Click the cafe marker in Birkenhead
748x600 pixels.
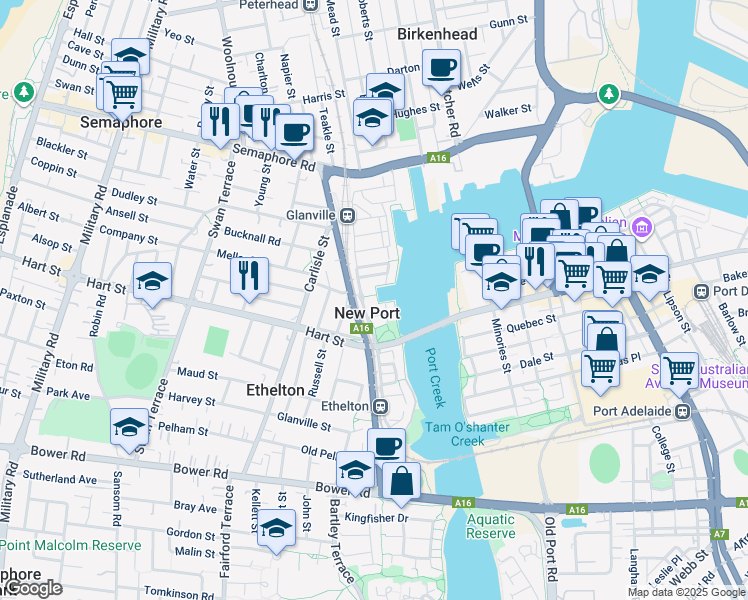tap(441, 70)
